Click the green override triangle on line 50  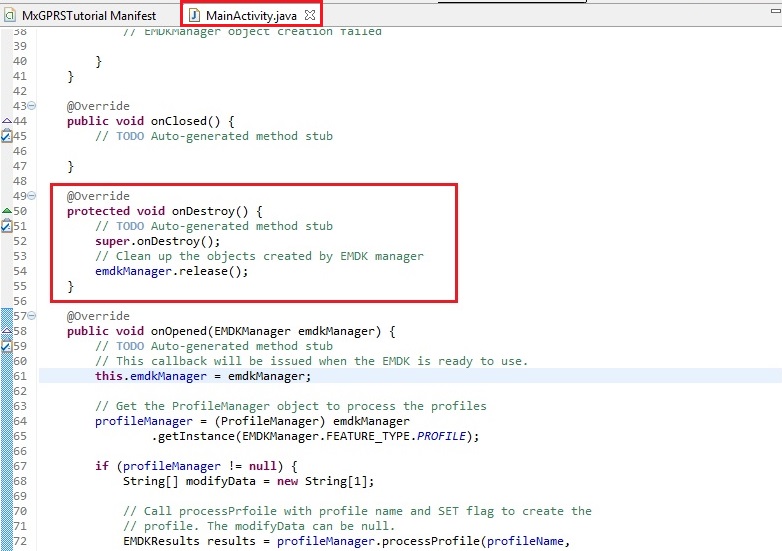[6, 211]
